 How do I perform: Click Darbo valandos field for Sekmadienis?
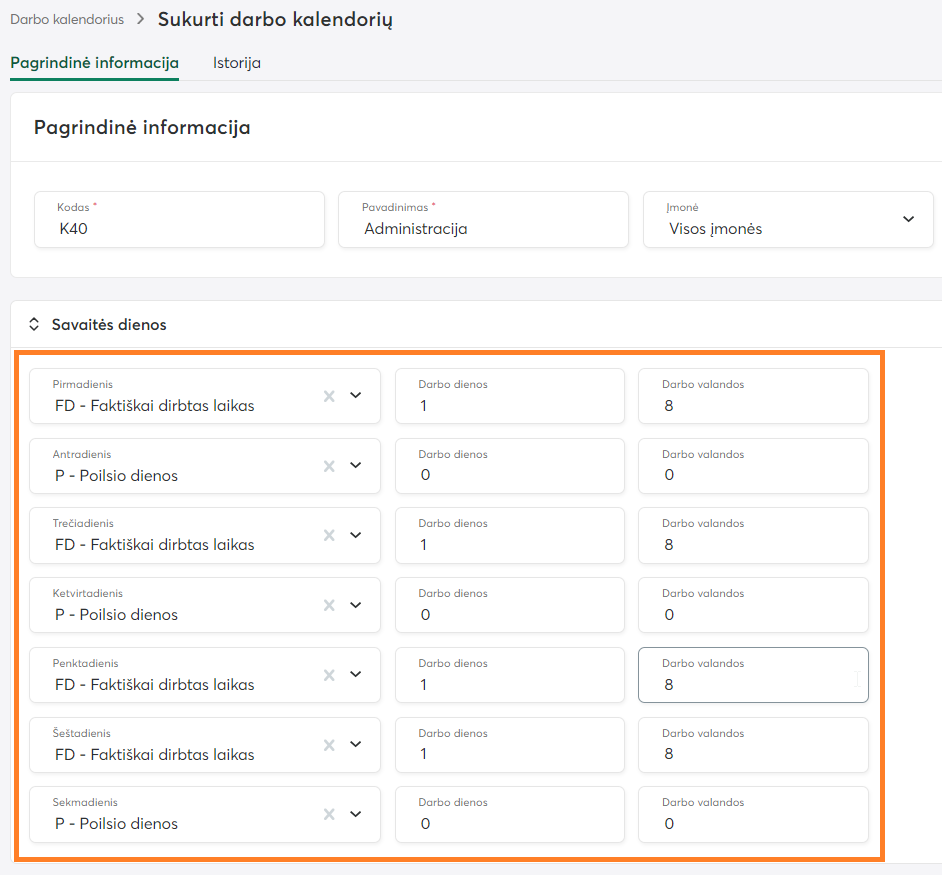tap(753, 824)
